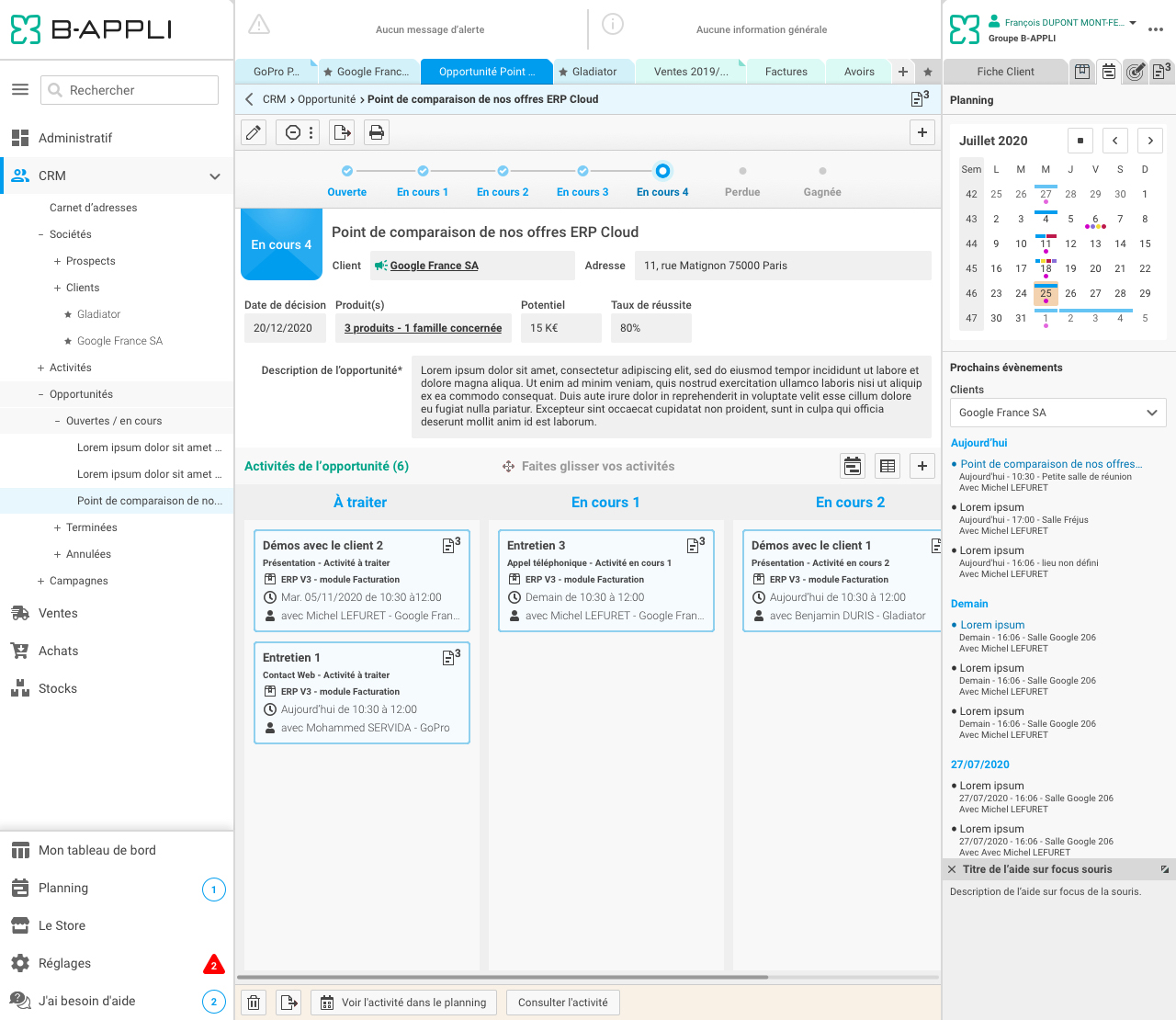Select the En cours 2 stage step
The image size is (1176, 1020).
click(503, 181)
